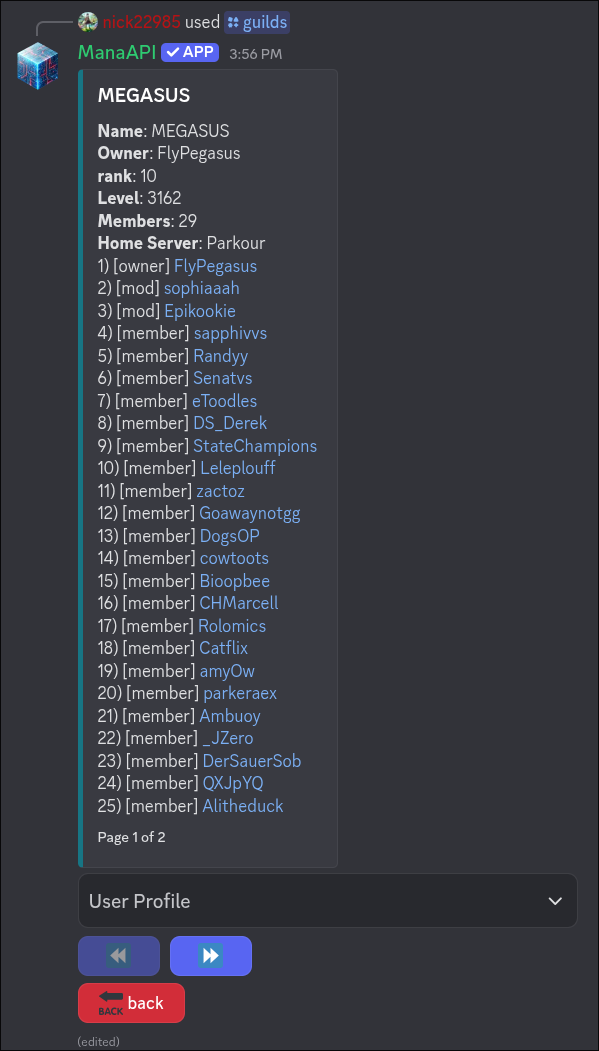Click the guilds command pill
599x1051 pixels.
click(x=256, y=22)
